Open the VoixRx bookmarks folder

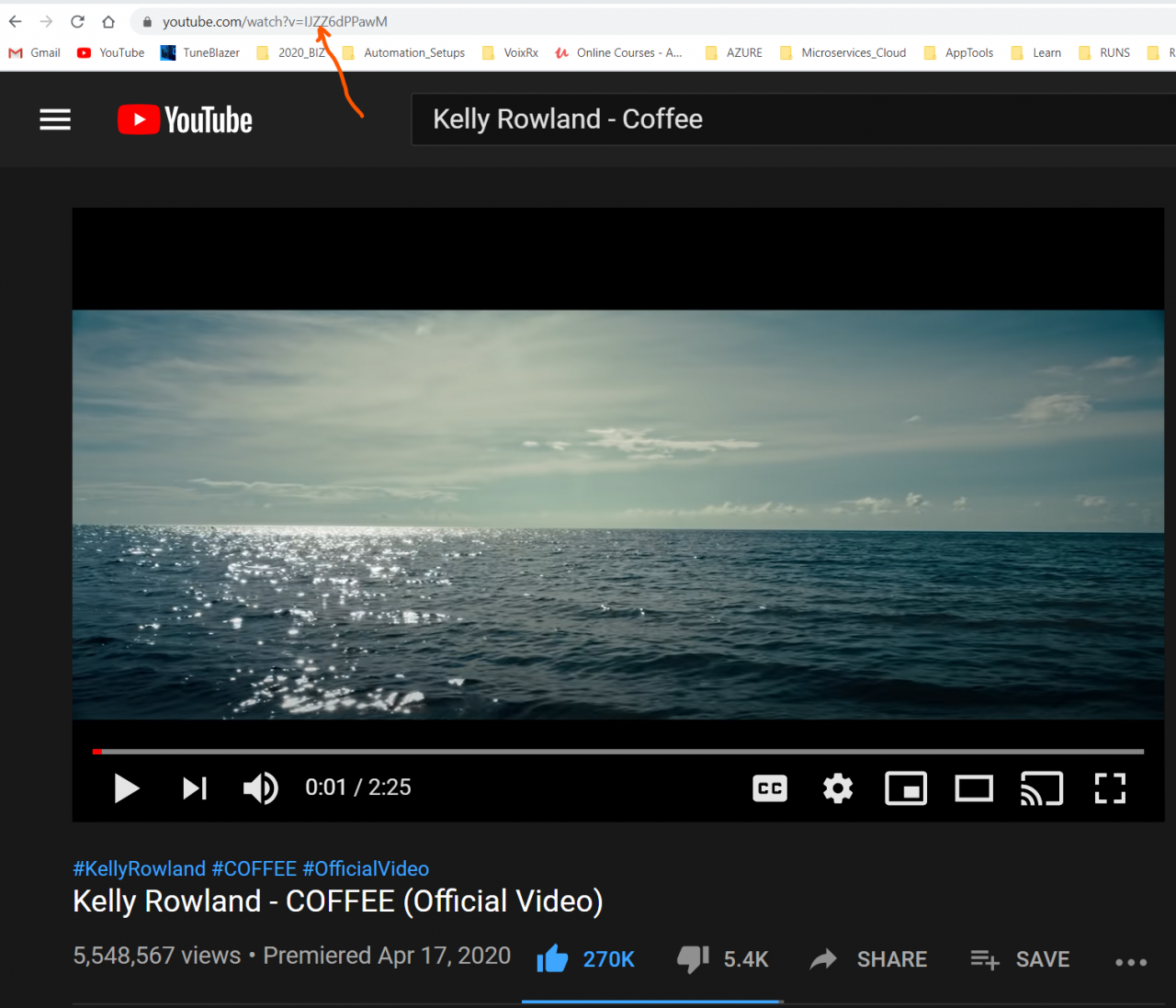[x=511, y=52]
